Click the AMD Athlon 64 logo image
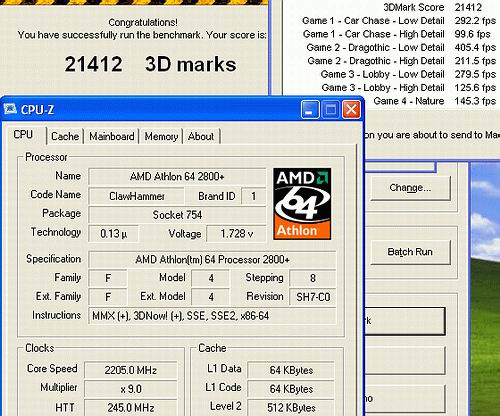 pos(302,204)
